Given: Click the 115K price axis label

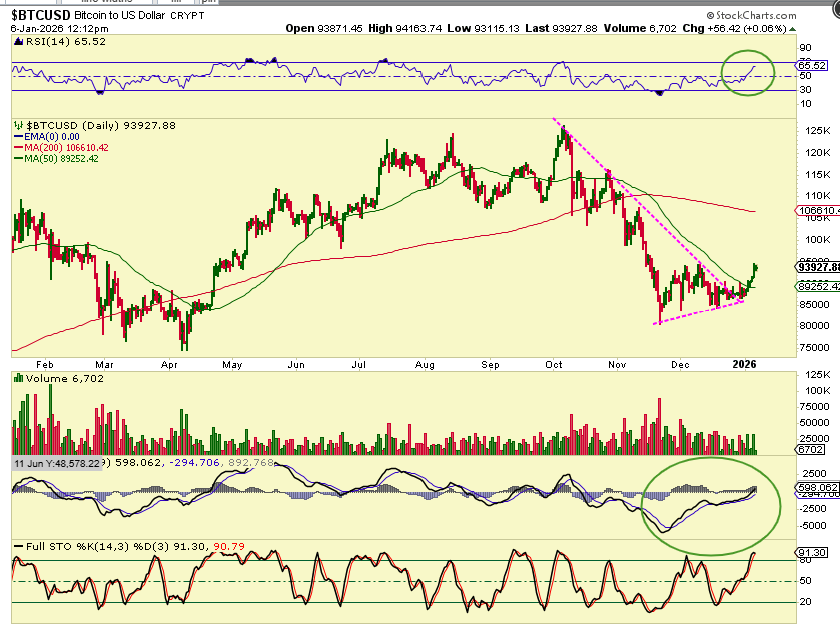Looking at the screenshot, I should (818, 175).
